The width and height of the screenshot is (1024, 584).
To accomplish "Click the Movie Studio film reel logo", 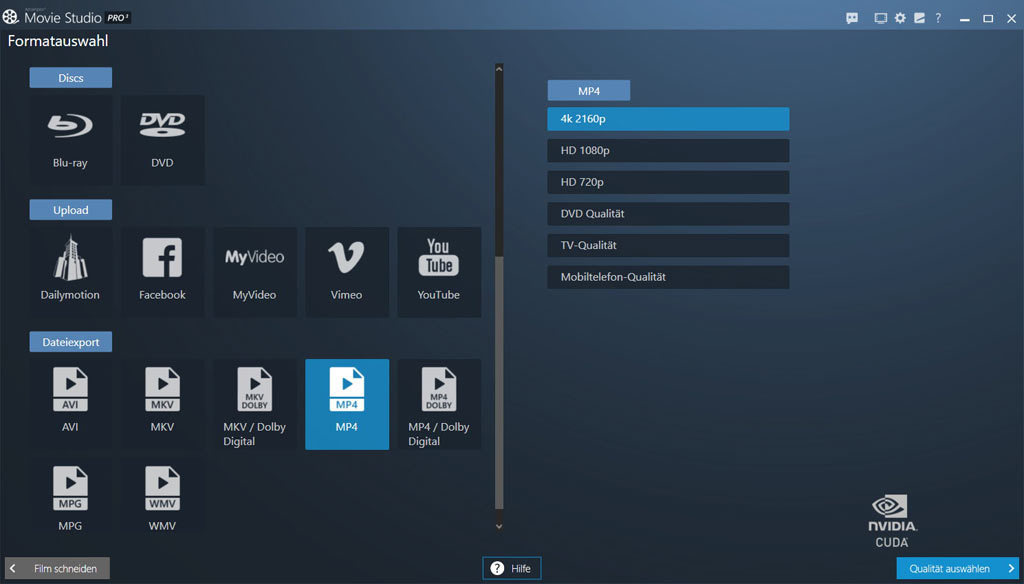I will pos(10,17).
